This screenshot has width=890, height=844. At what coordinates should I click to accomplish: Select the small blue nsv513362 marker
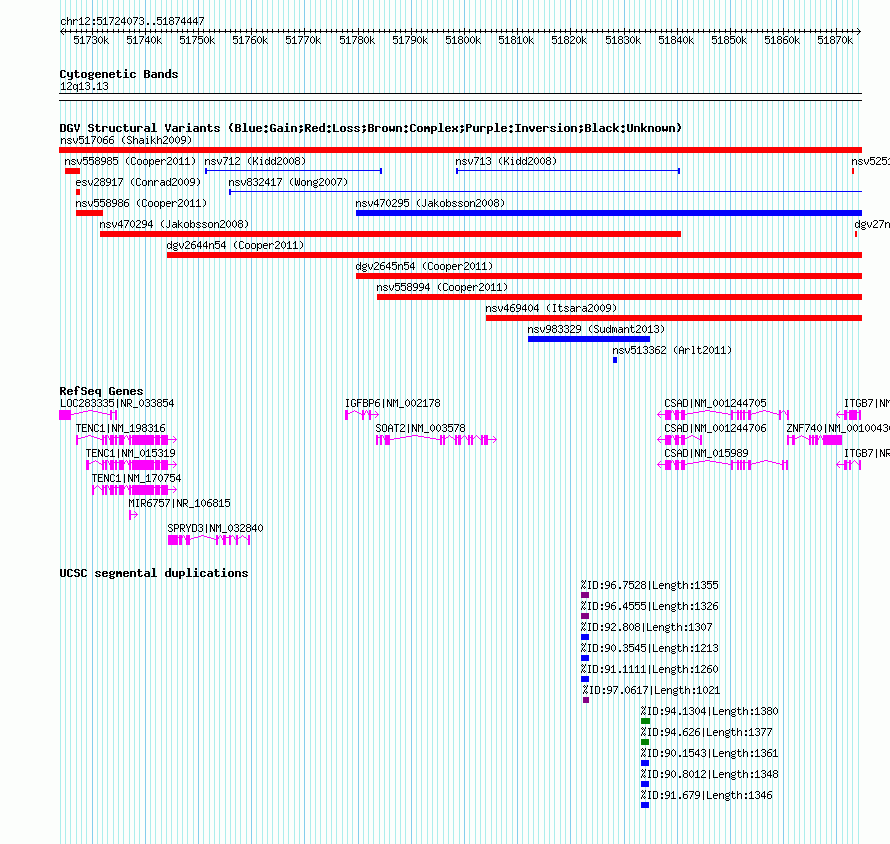click(615, 360)
